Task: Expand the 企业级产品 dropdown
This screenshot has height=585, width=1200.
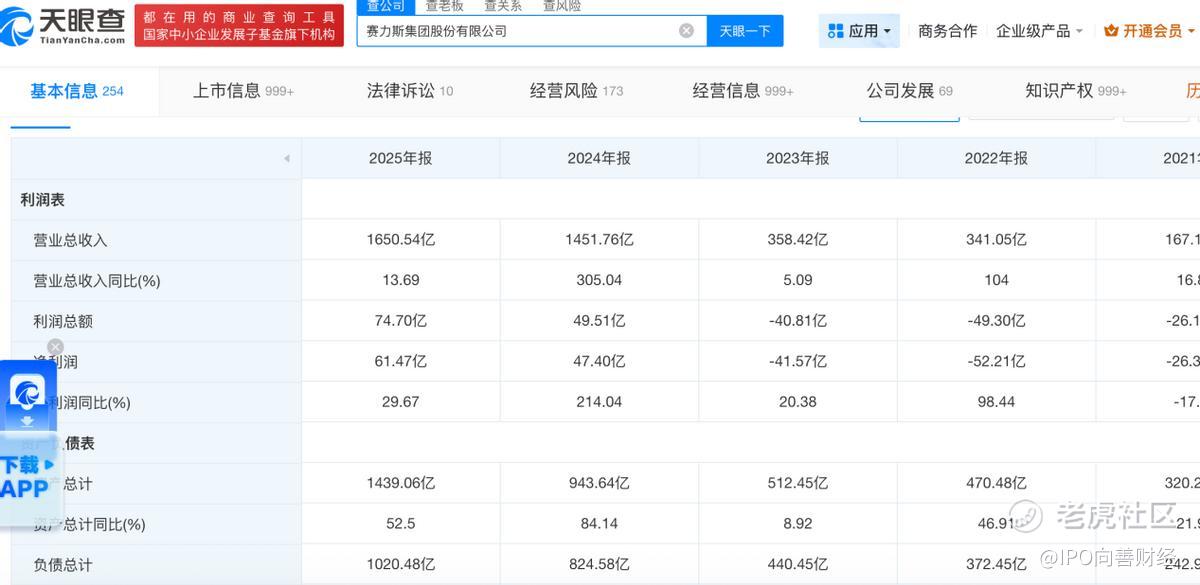Action: pos(1039,31)
